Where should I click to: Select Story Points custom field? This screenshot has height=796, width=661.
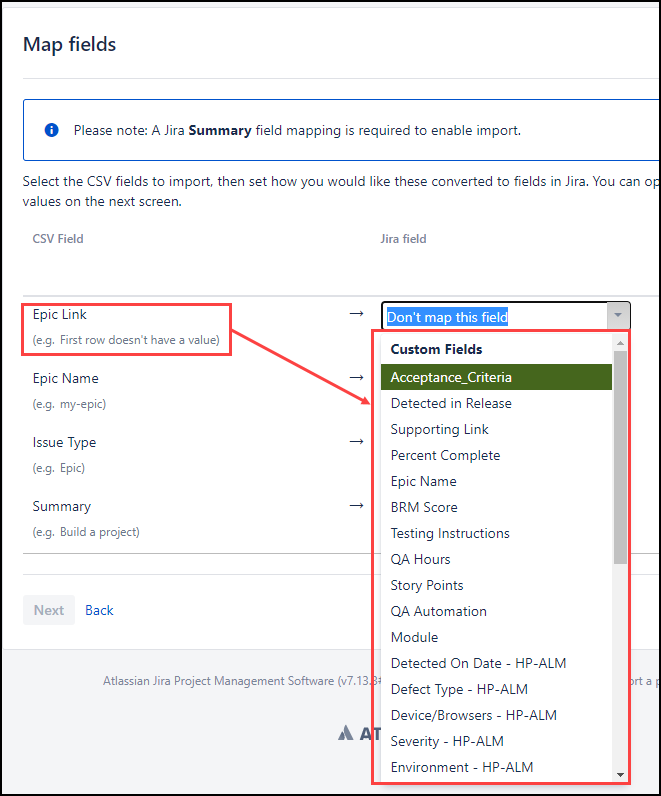(x=496, y=585)
